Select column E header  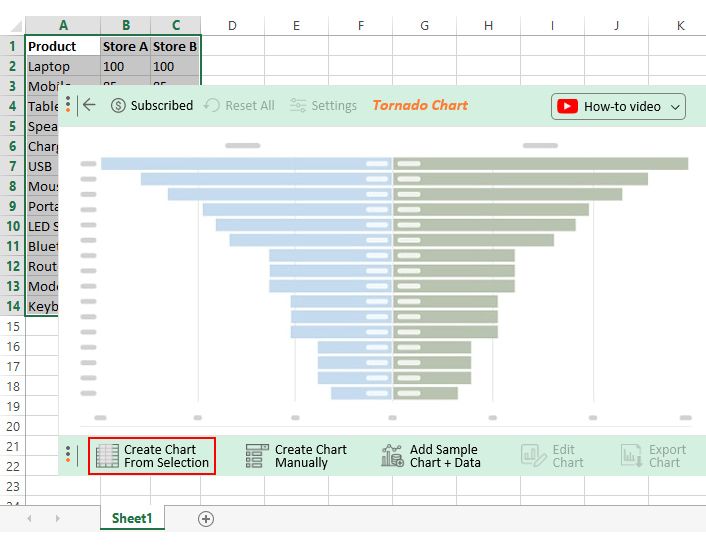coord(296,25)
